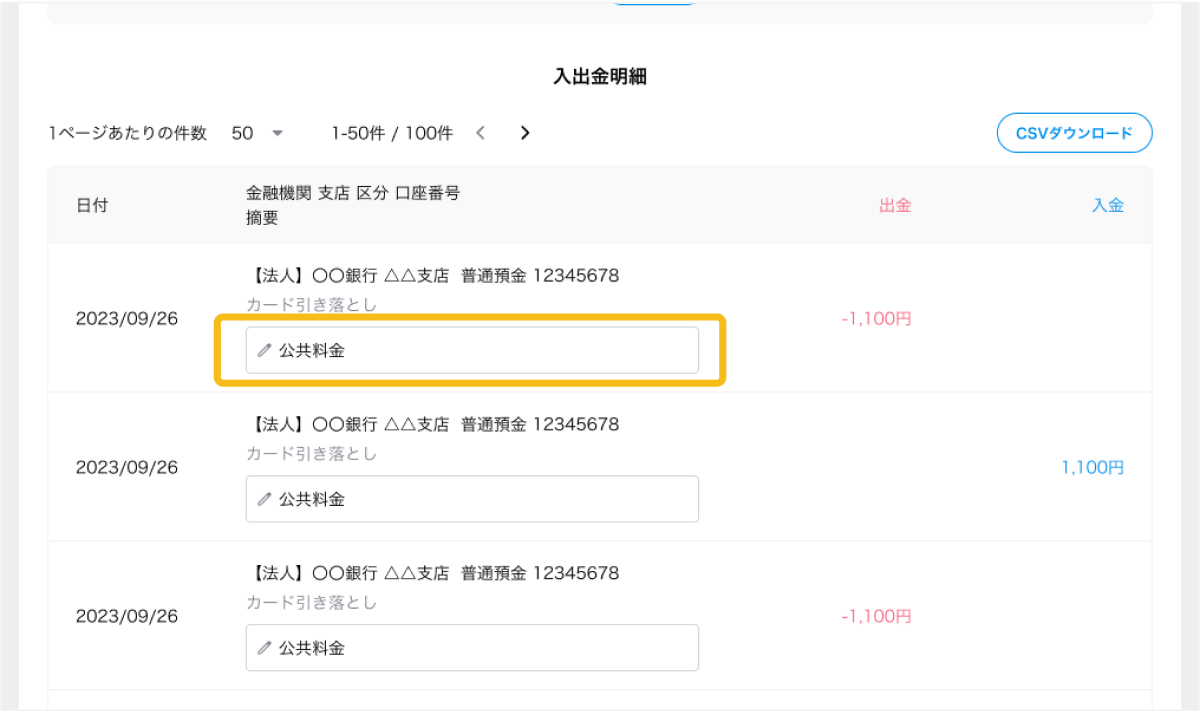
Task: Click the blue 1,100円 deposit amount
Action: (1092, 467)
